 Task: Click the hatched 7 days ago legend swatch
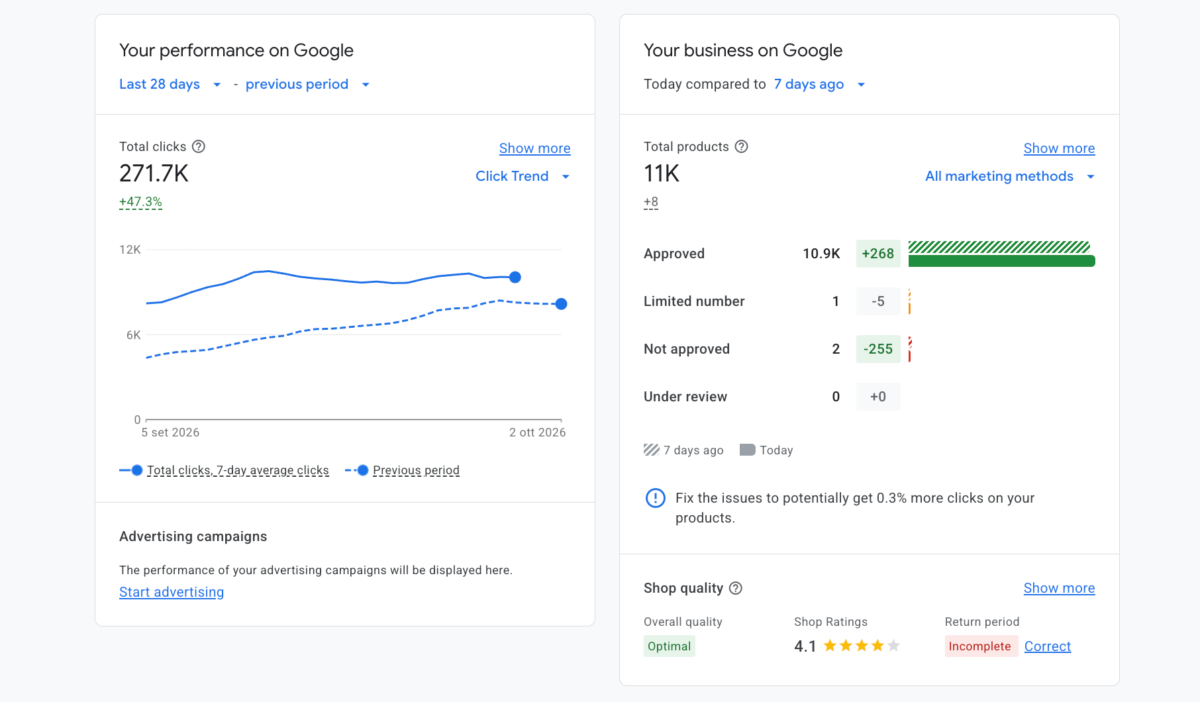click(x=651, y=450)
